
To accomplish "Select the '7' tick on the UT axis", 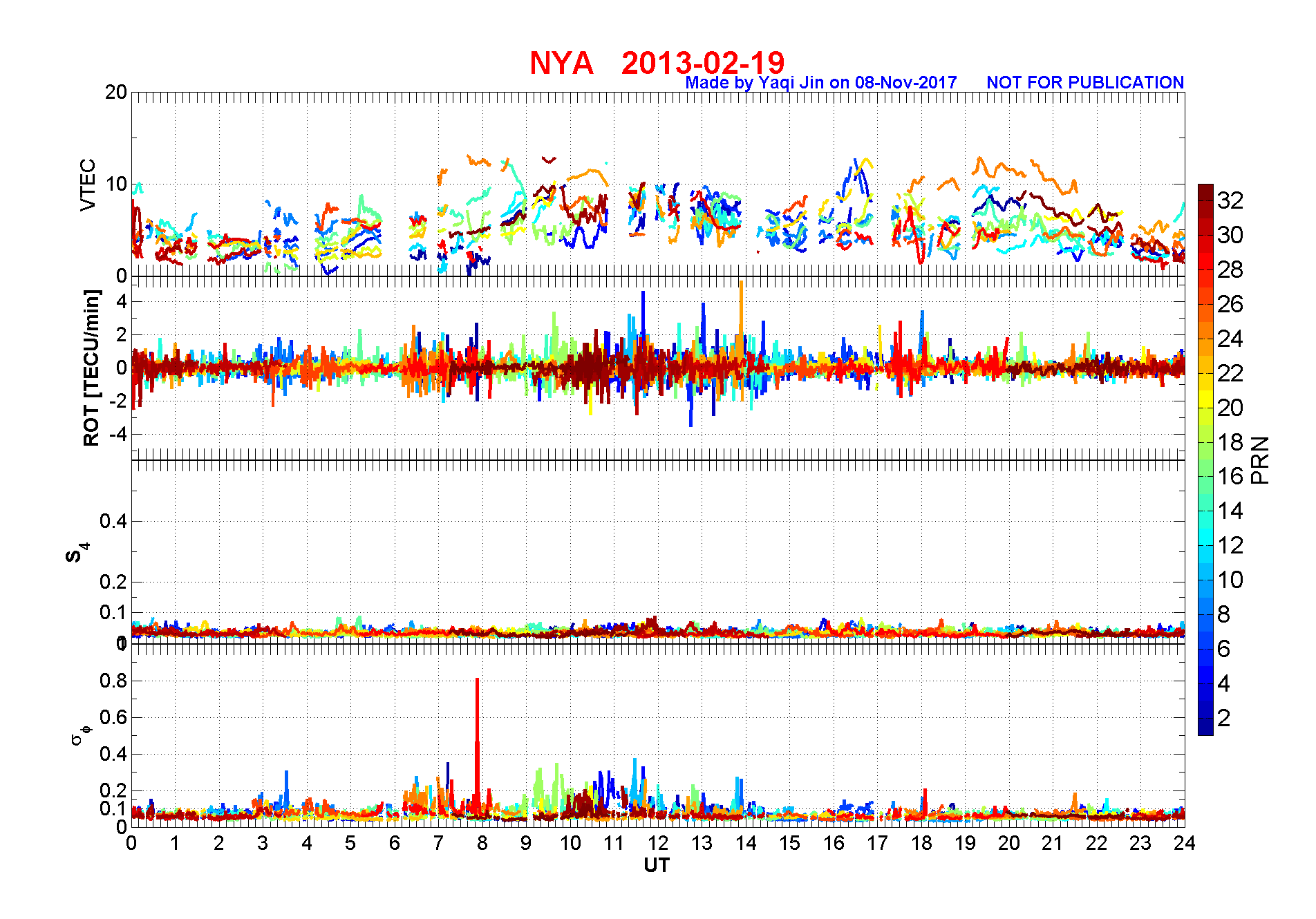I will 438,843.
